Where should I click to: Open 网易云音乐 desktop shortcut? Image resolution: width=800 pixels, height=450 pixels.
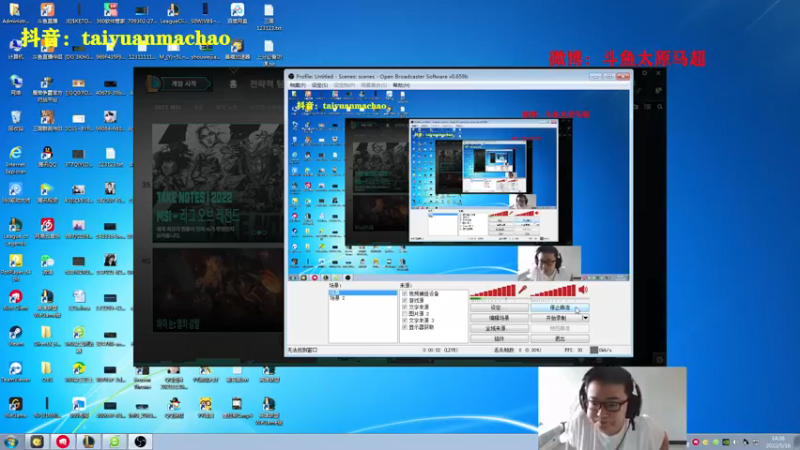[47, 229]
